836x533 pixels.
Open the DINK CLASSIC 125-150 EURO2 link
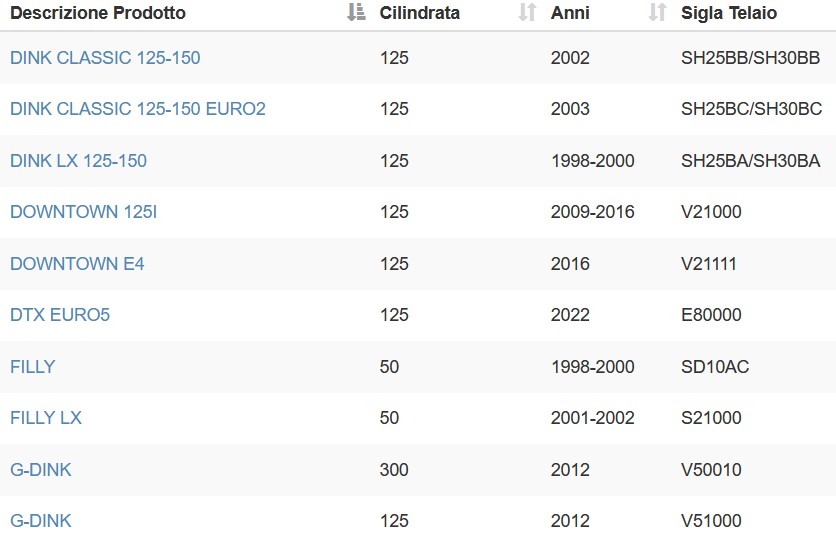138,109
